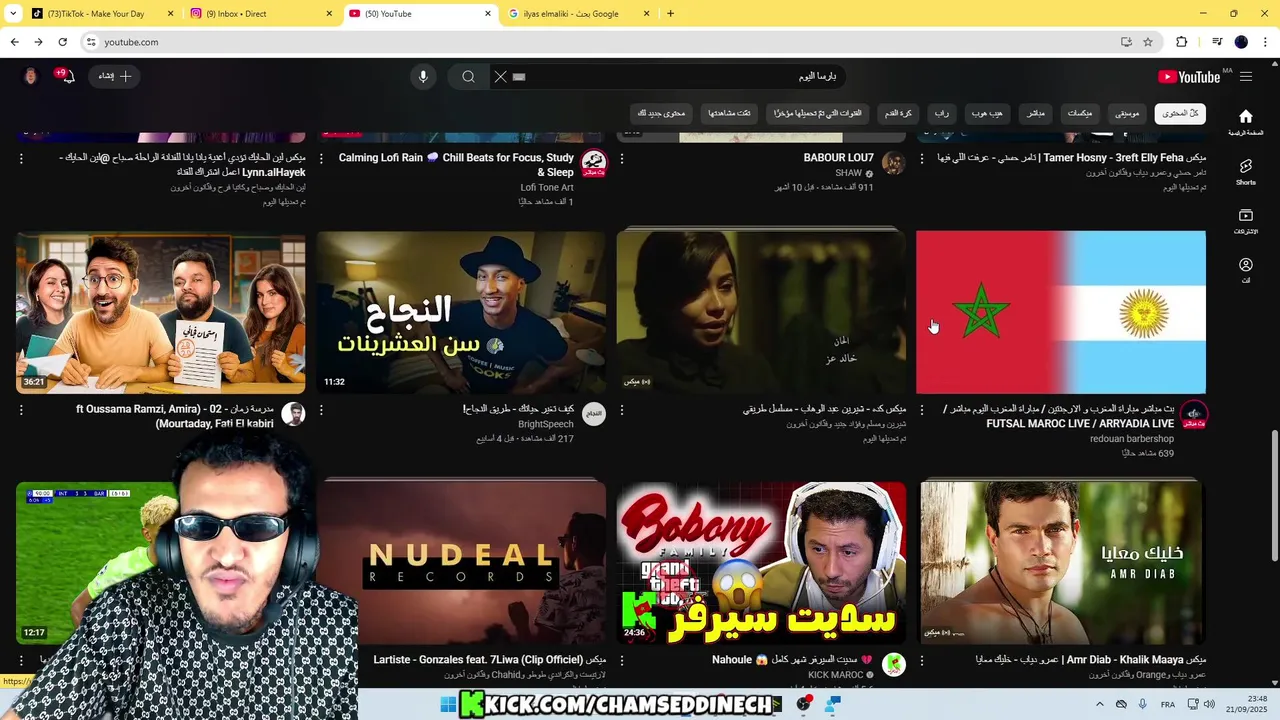Reload the page
The width and height of the screenshot is (1280, 720).
(x=62, y=42)
